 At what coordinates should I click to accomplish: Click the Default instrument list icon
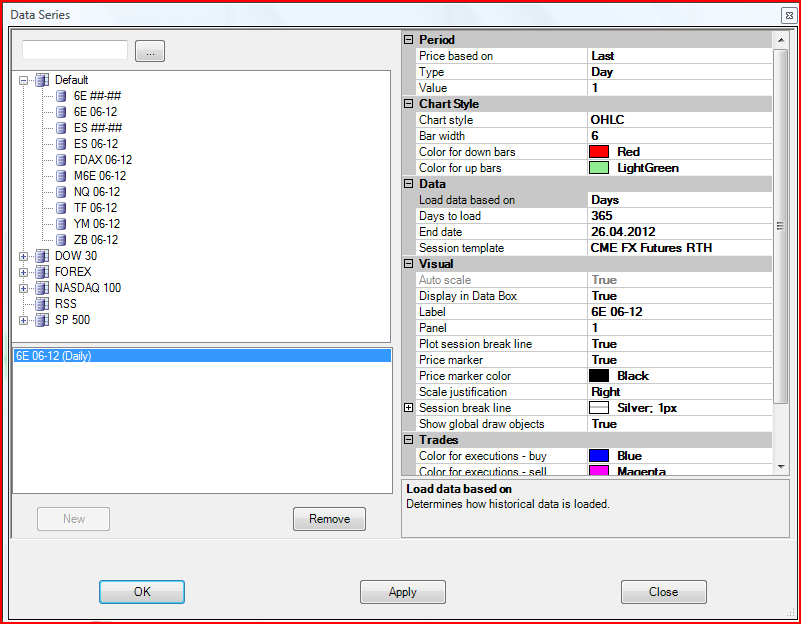click(42, 80)
